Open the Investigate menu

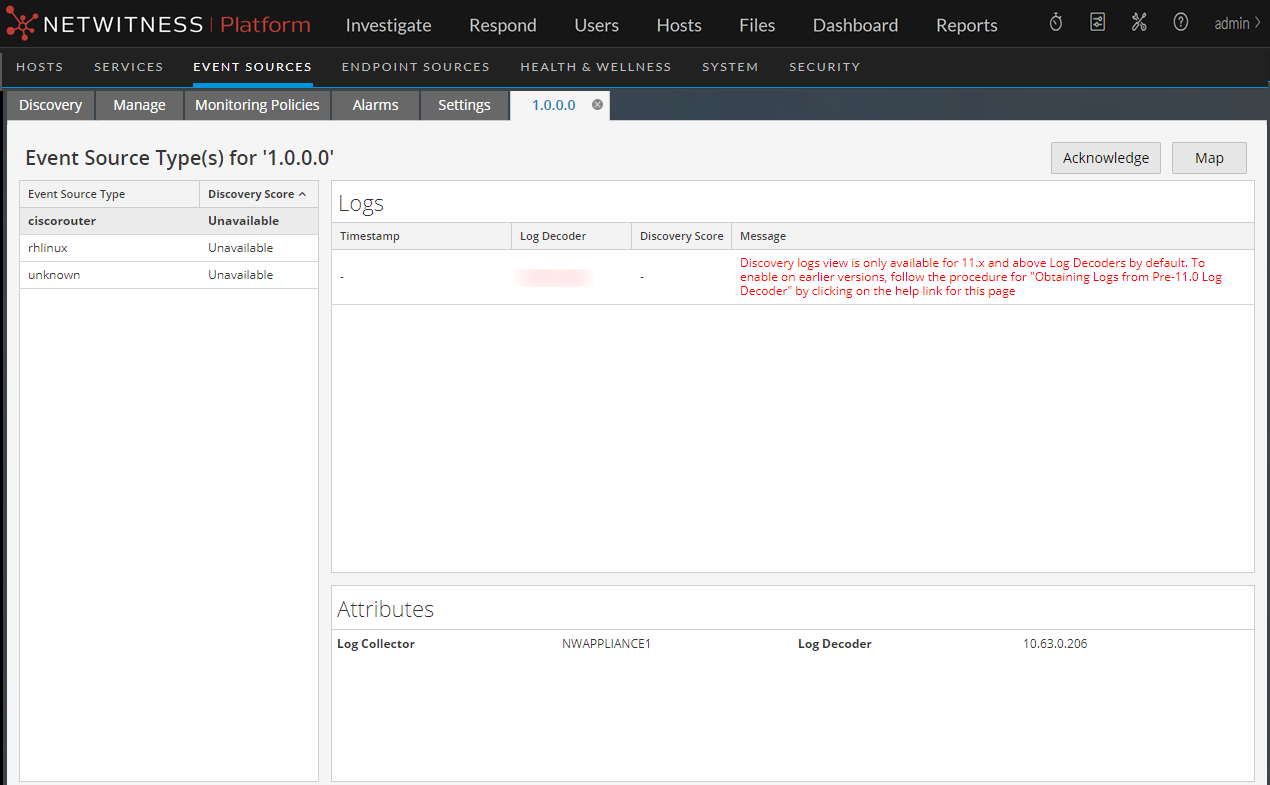pos(388,25)
